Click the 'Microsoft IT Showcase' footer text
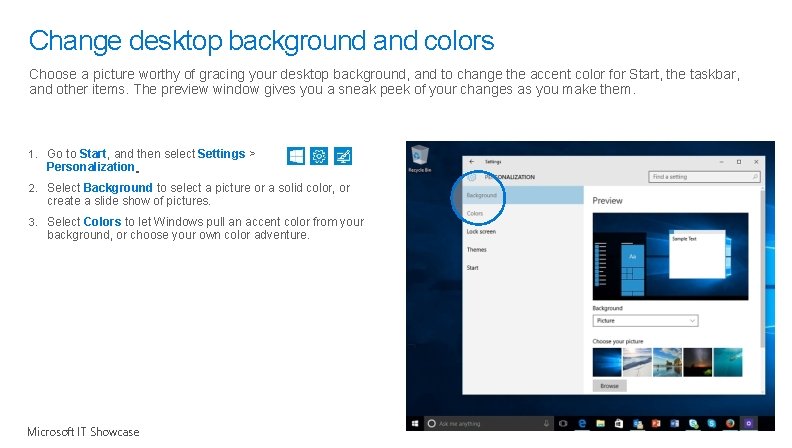The image size is (792, 448). tap(83, 432)
